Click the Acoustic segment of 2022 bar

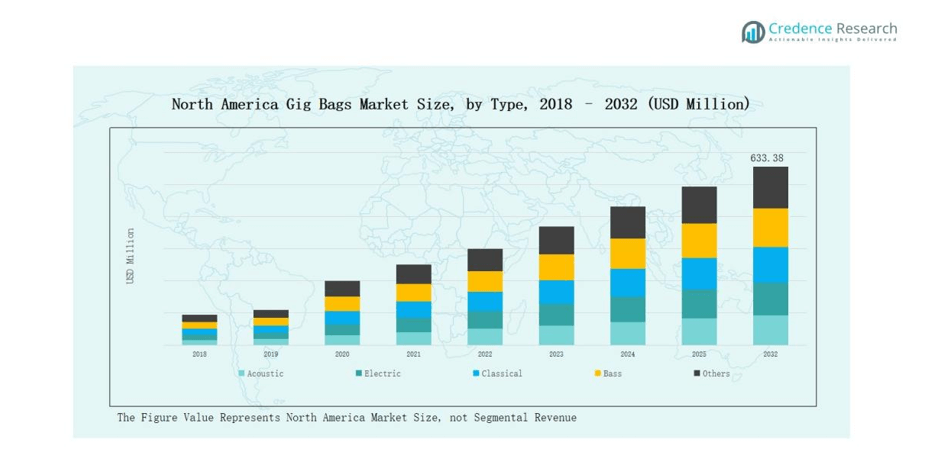[x=485, y=337]
